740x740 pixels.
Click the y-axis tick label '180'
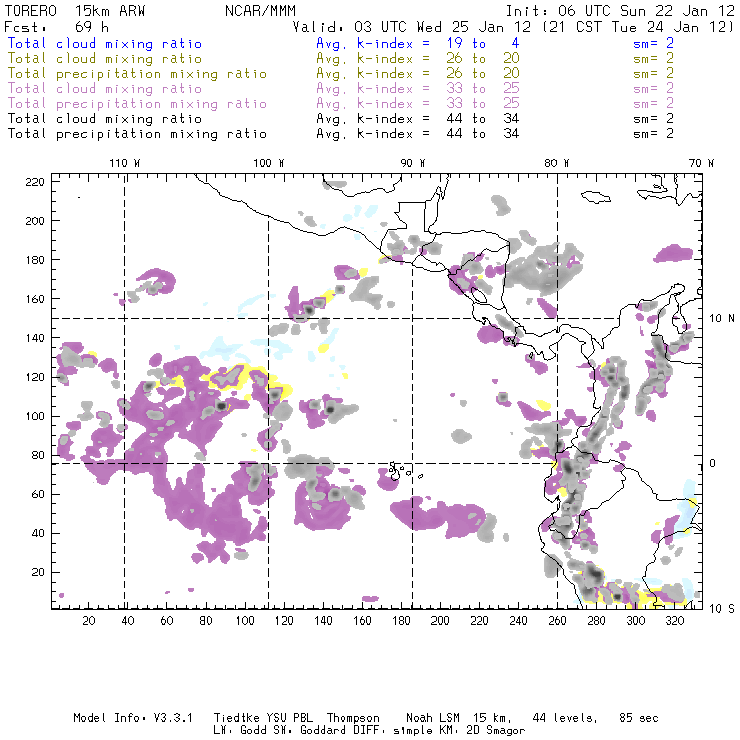tap(35, 260)
